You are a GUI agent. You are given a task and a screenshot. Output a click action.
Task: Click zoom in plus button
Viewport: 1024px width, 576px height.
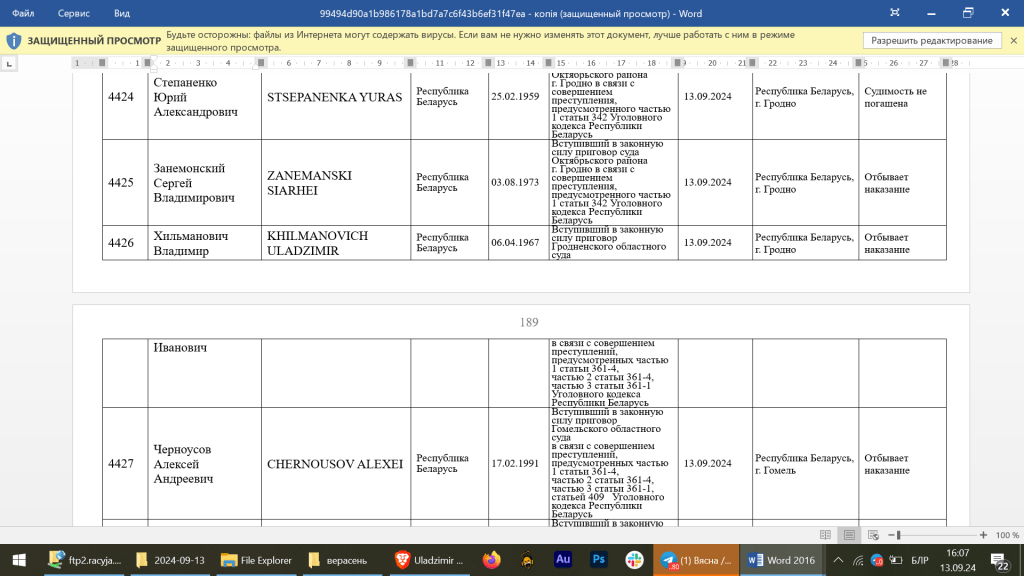pos(984,535)
